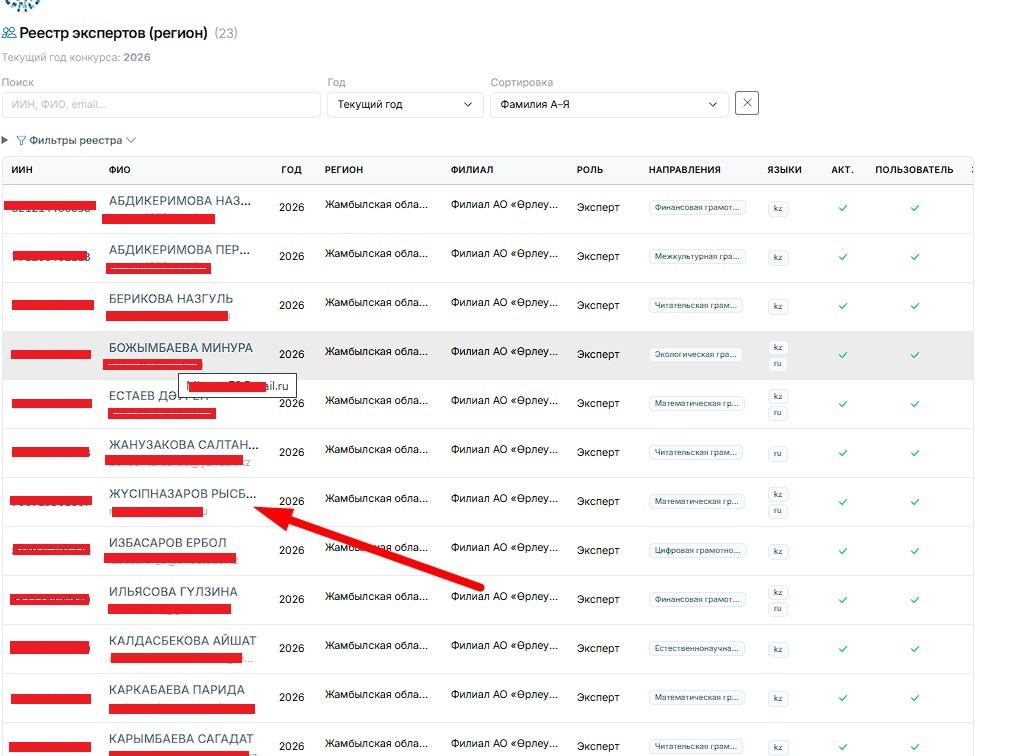Click Экологическая гра... direction tag

[x=696, y=354]
